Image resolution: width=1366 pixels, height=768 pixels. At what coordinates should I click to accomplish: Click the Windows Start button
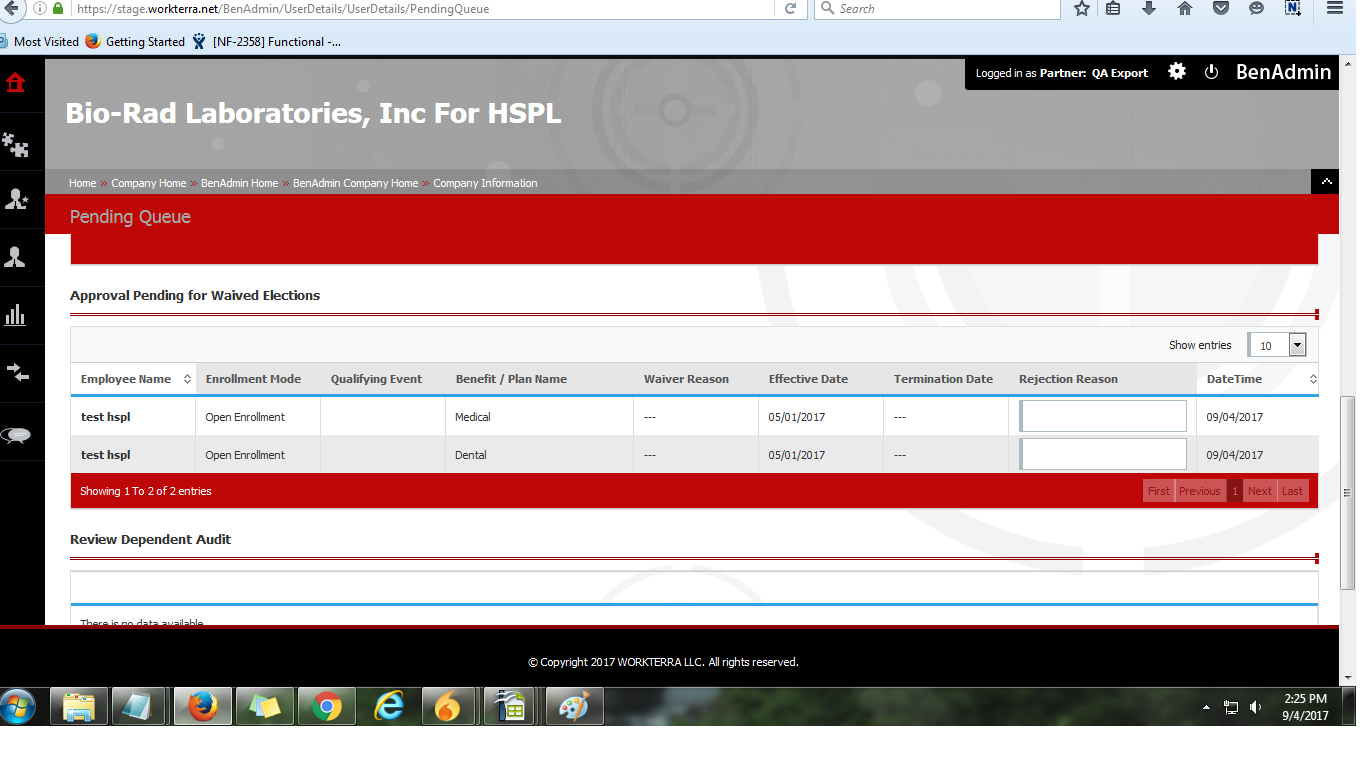pyautogui.click(x=18, y=707)
